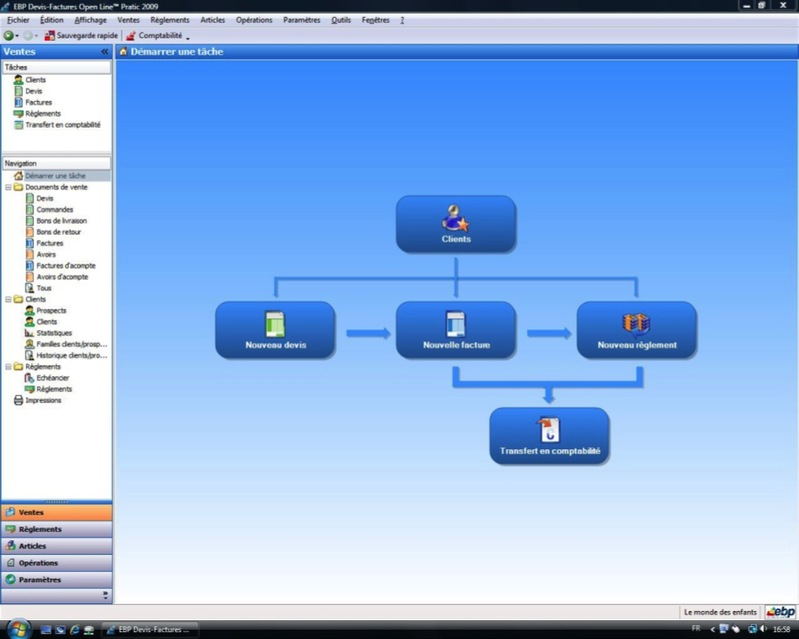Image resolution: width=799 pixels, height=639 pixels.
Task: Click Windows Start orb
Action: (18, 629)
